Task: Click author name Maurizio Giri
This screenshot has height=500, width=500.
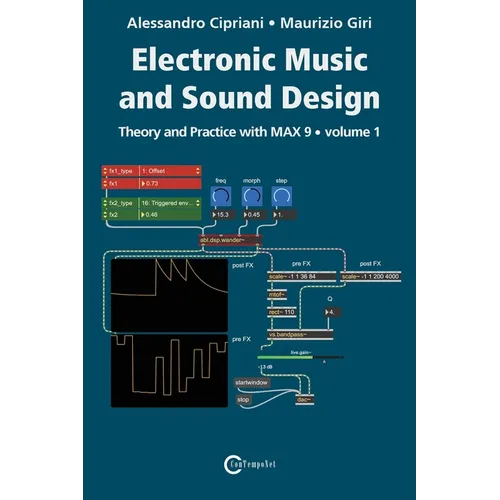Action: pos(326,23)
